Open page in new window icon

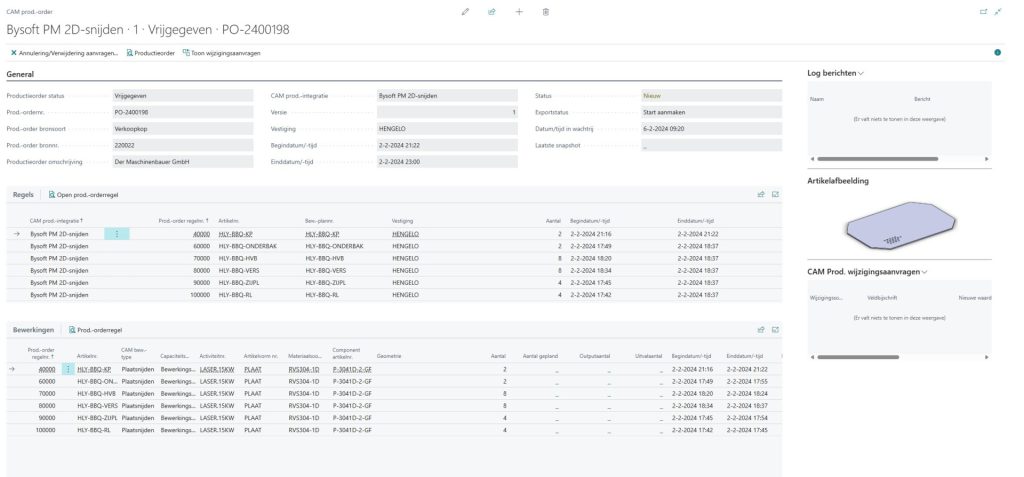pyautogui.click(x=983, y=11)
